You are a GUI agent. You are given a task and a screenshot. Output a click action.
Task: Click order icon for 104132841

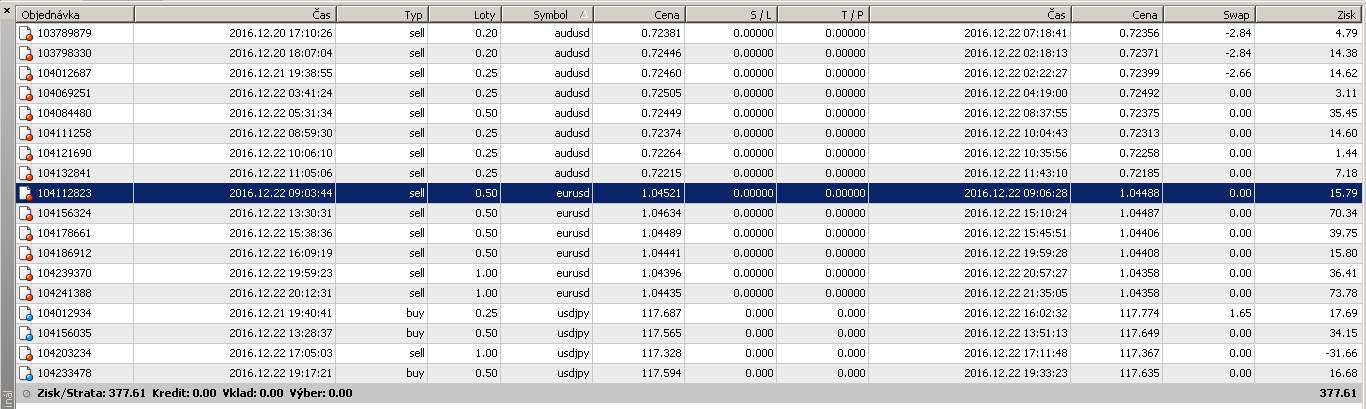[26, 173]
